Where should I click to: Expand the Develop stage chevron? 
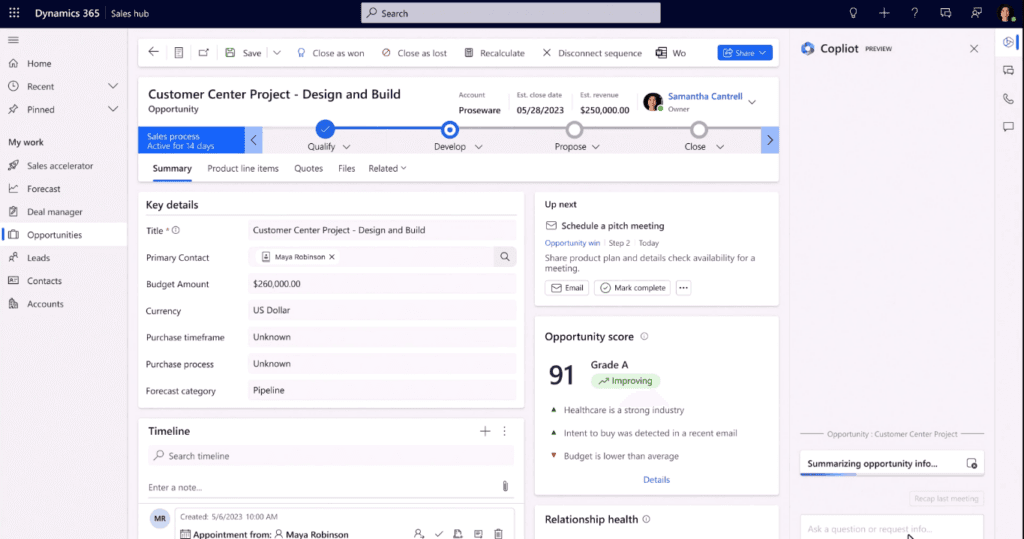coord(479,147)
